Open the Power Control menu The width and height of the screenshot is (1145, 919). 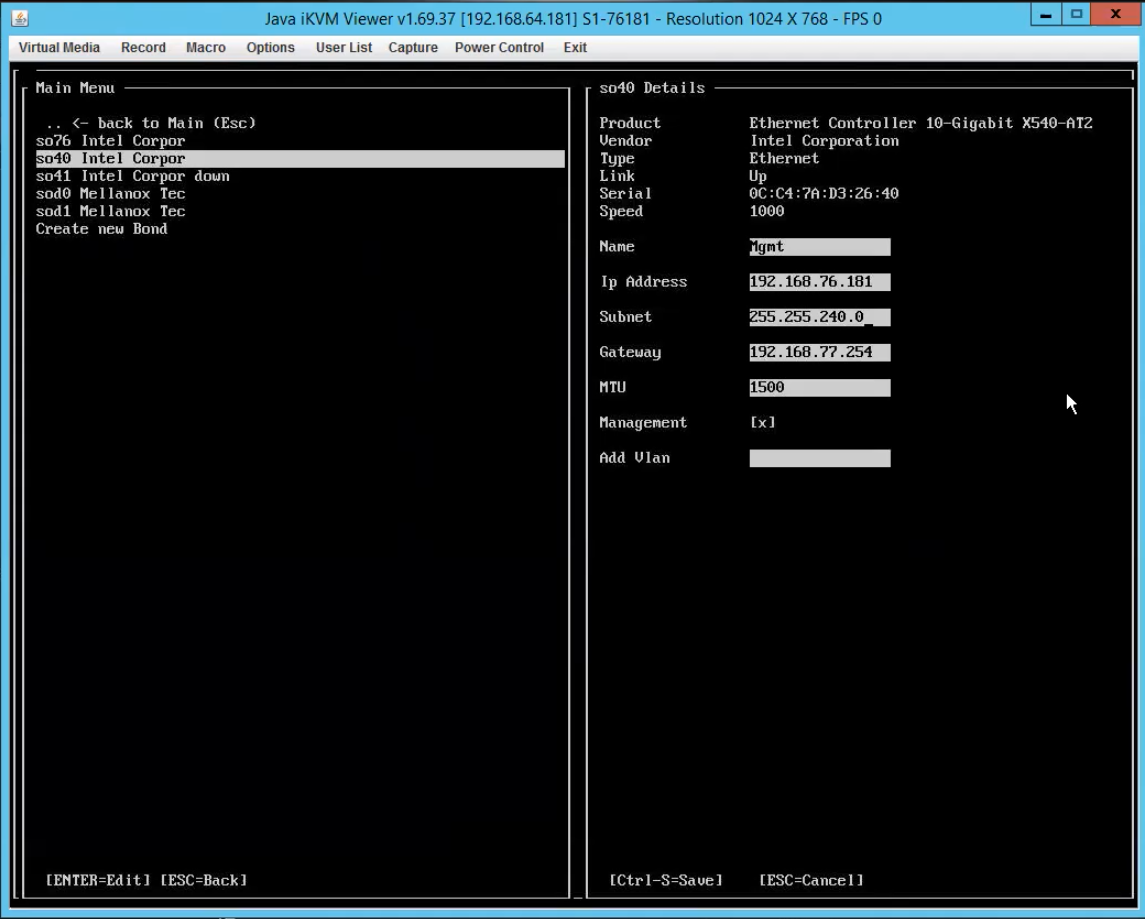(x=498, y=47)
